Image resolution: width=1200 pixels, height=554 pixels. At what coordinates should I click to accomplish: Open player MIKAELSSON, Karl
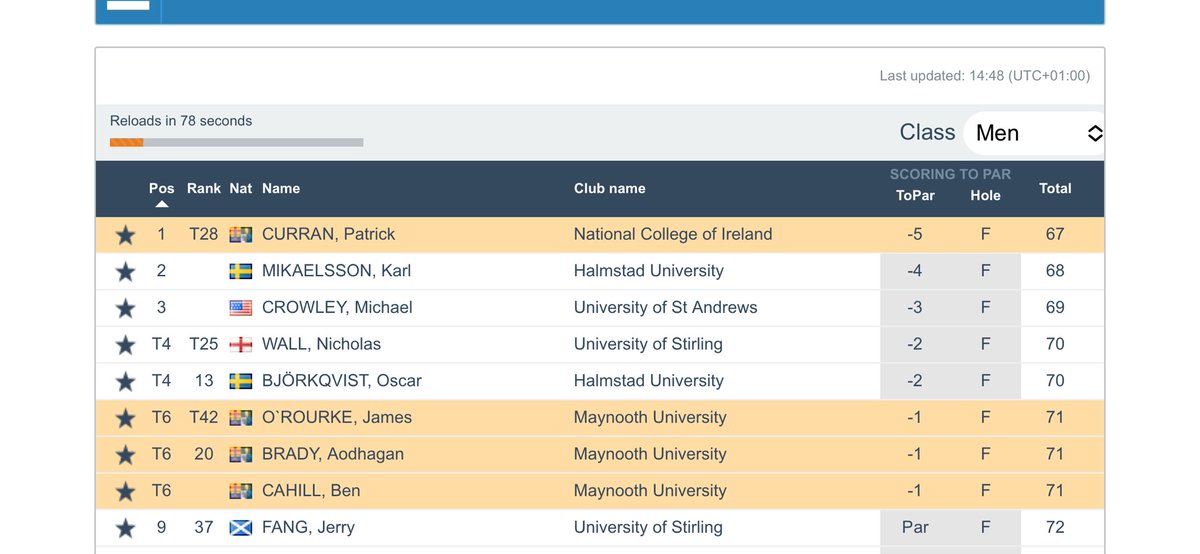tap(336, 271)
